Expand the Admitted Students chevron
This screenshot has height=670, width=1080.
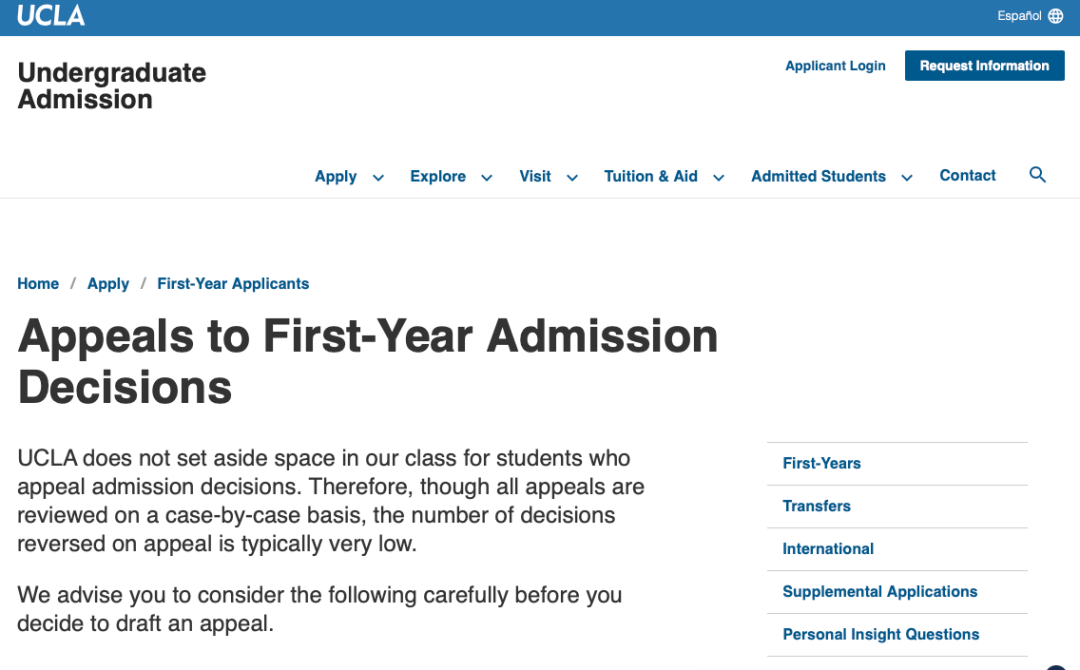tap(907, 178)
